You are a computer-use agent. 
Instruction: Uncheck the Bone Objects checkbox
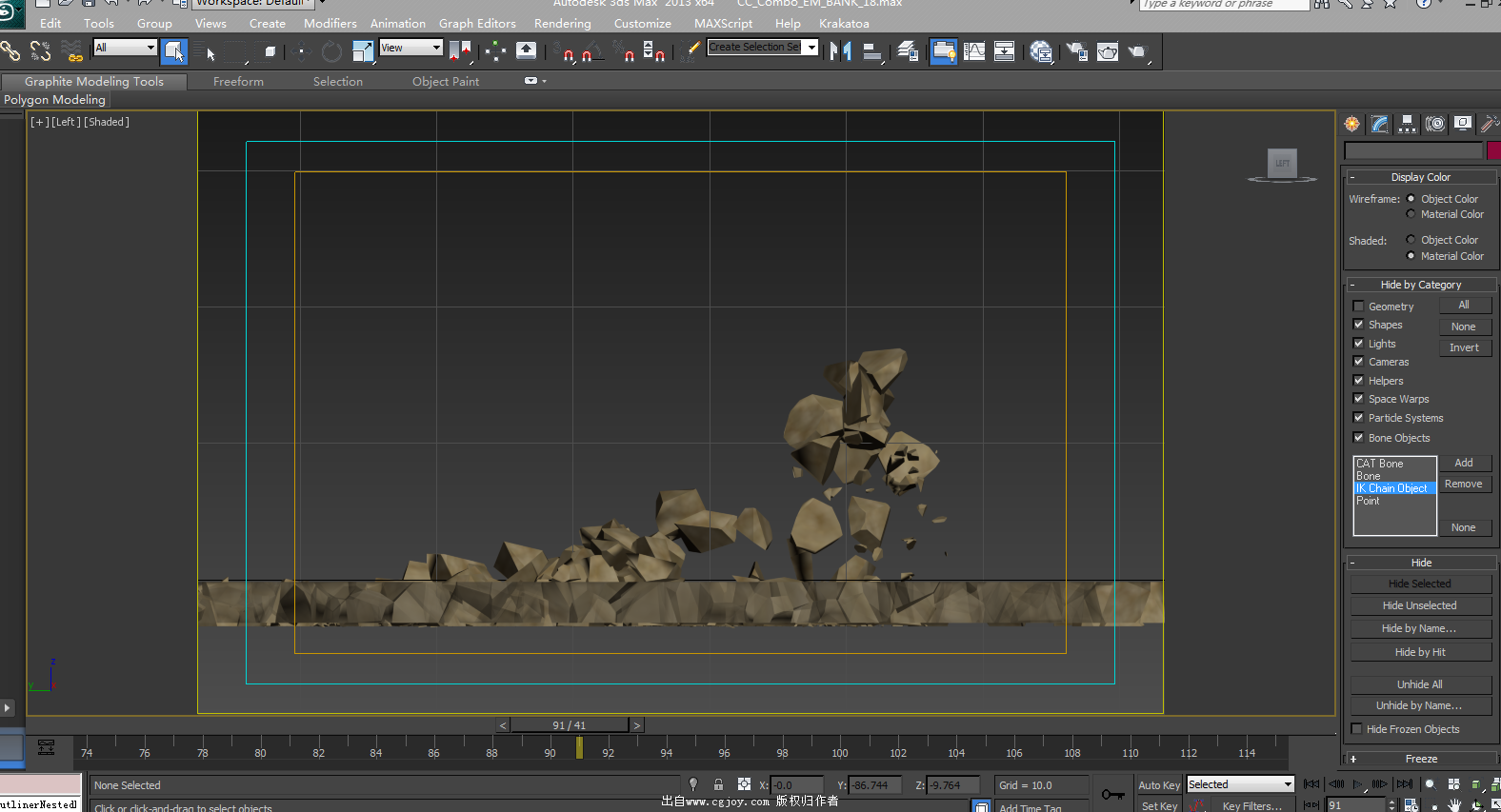point(1359,438)
